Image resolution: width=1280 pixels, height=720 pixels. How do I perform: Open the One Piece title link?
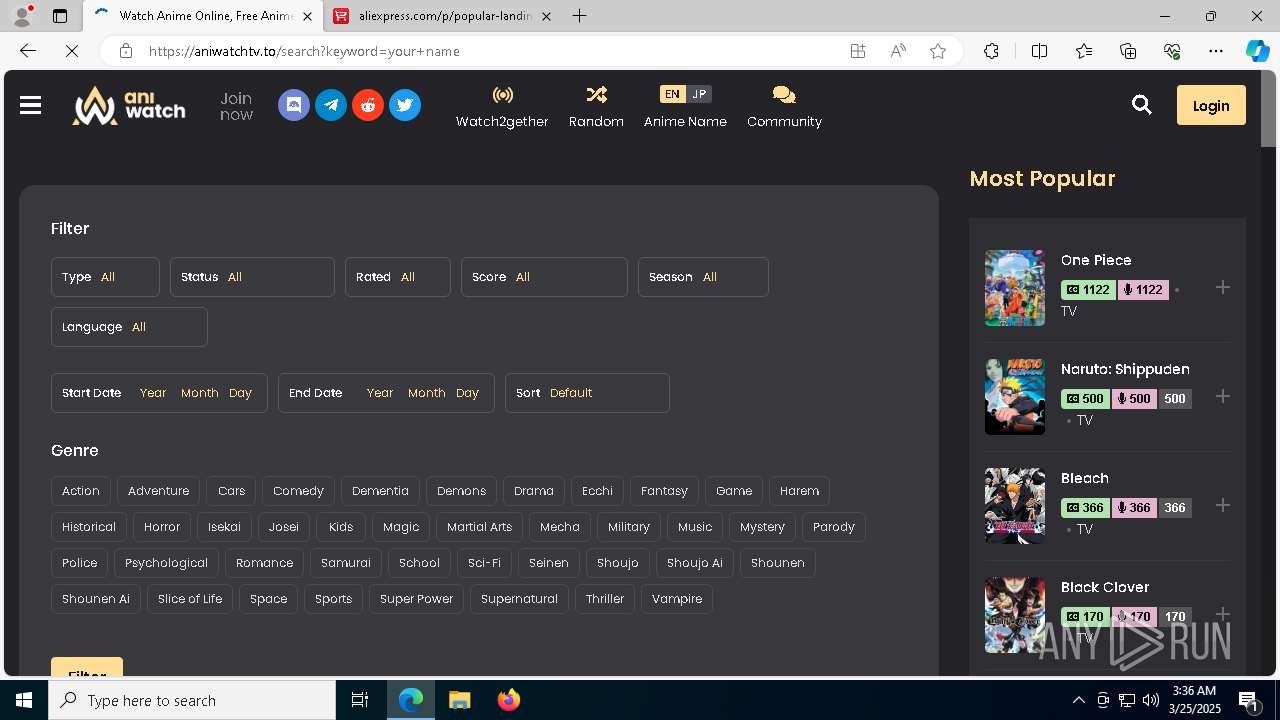click(1096, 260)
